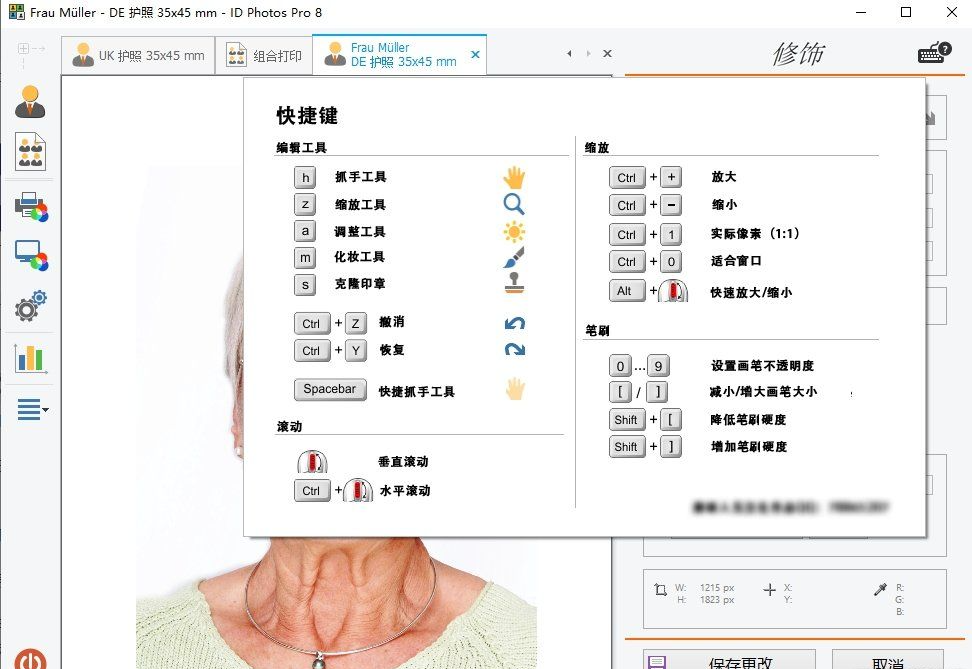Select the sun-shaped adjust tool icon
The height and width of the screenshot is (669, 972).
point(514,231)
